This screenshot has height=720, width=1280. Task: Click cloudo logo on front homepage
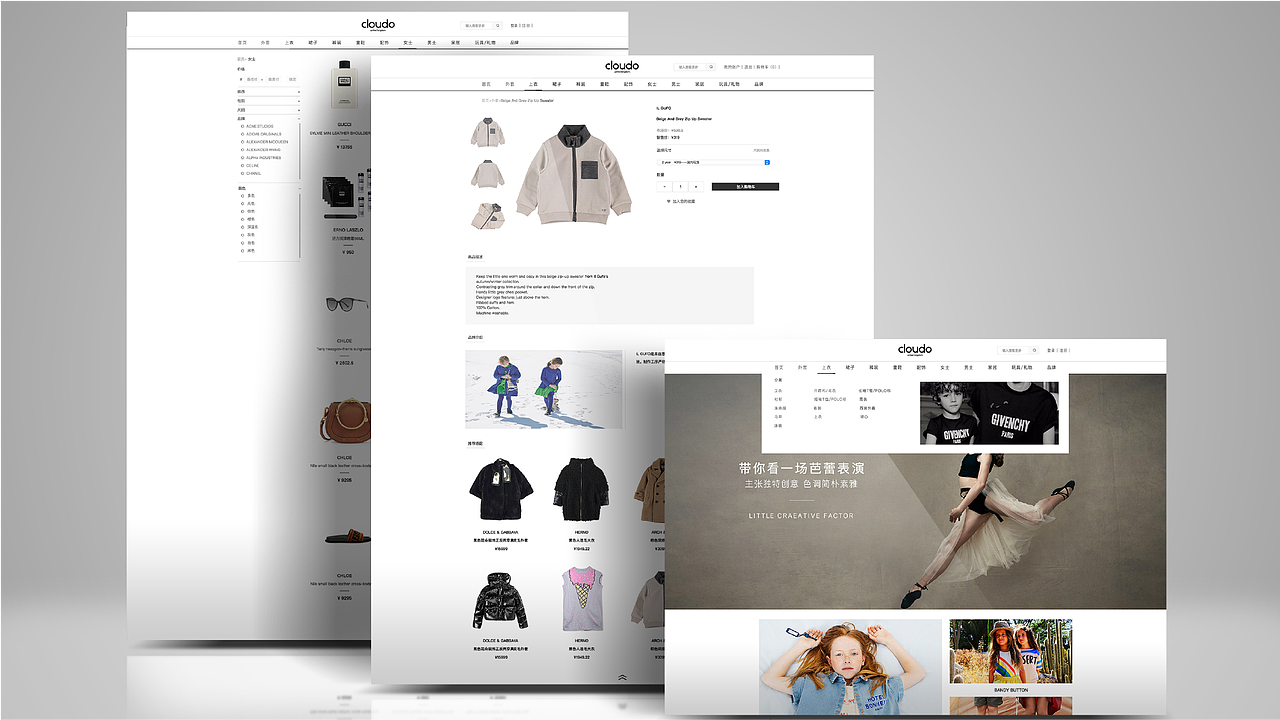[x=915, y=350]
